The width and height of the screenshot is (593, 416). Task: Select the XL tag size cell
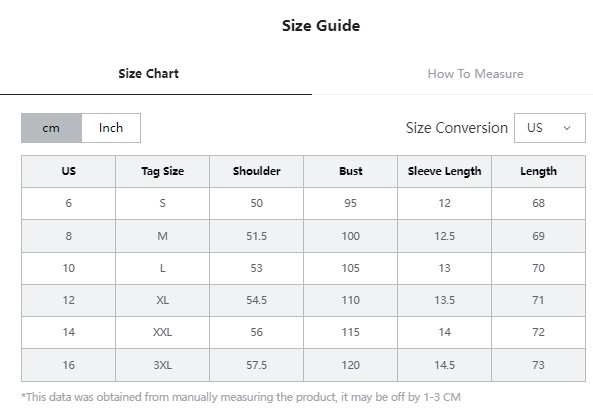click(163, 300)
